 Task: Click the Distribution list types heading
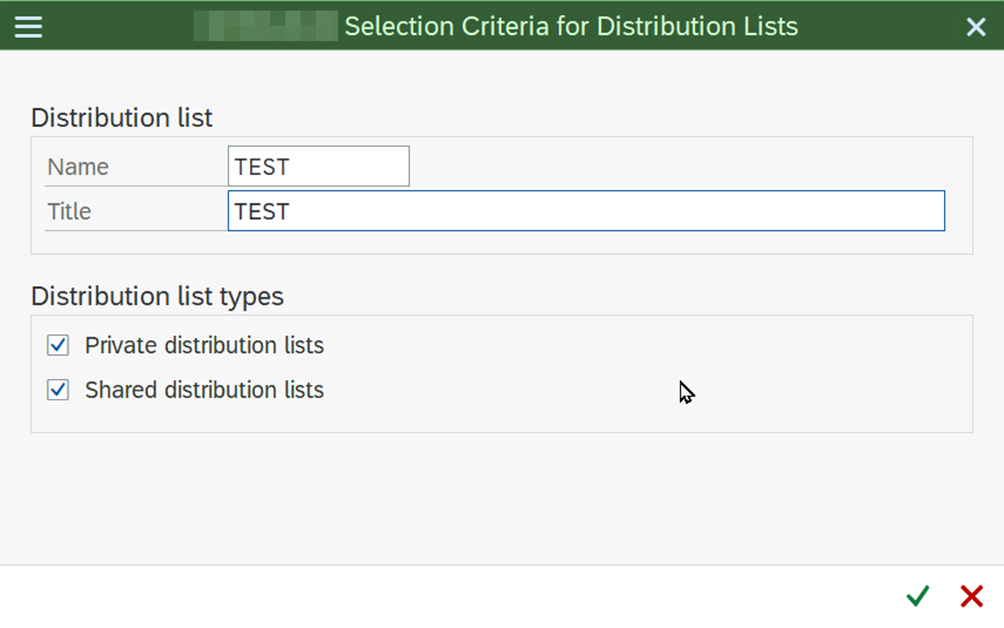click(x=157, y=296)
